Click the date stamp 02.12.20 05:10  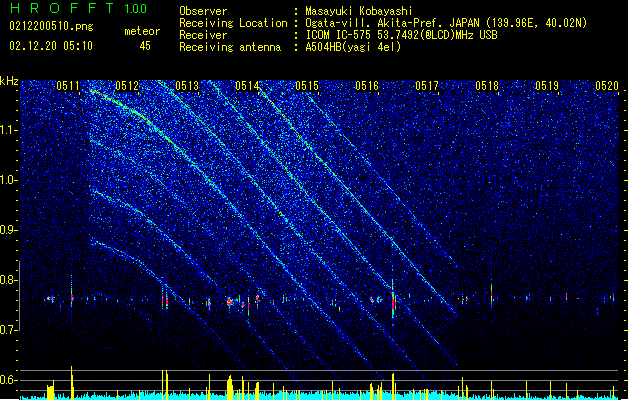pyautogui.click(x=51, y=46)
